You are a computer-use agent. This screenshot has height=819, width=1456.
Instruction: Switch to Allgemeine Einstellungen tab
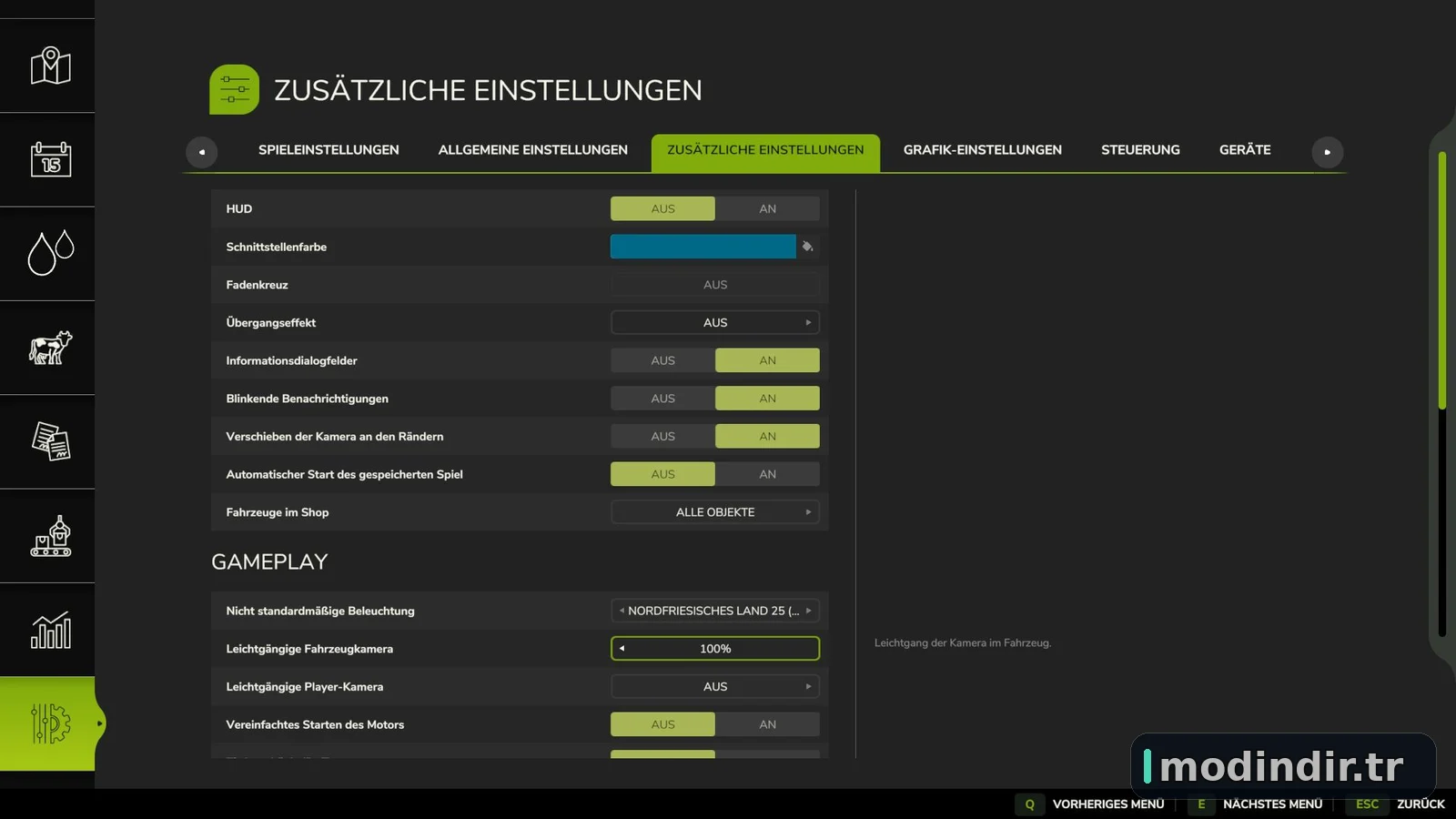(533, 150)
